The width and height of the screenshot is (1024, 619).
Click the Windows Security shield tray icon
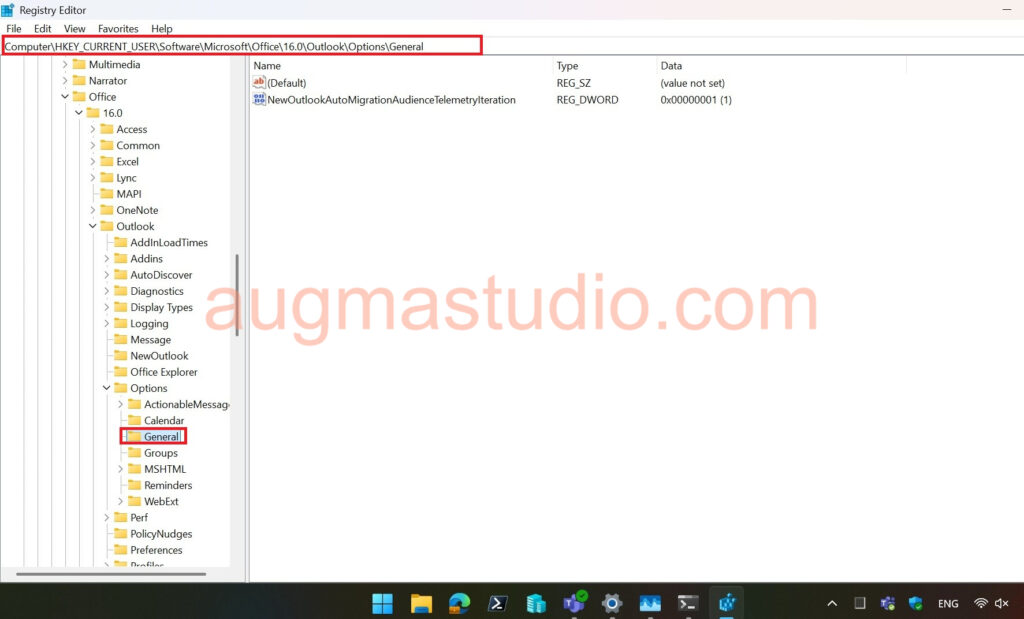pos(915,603)
